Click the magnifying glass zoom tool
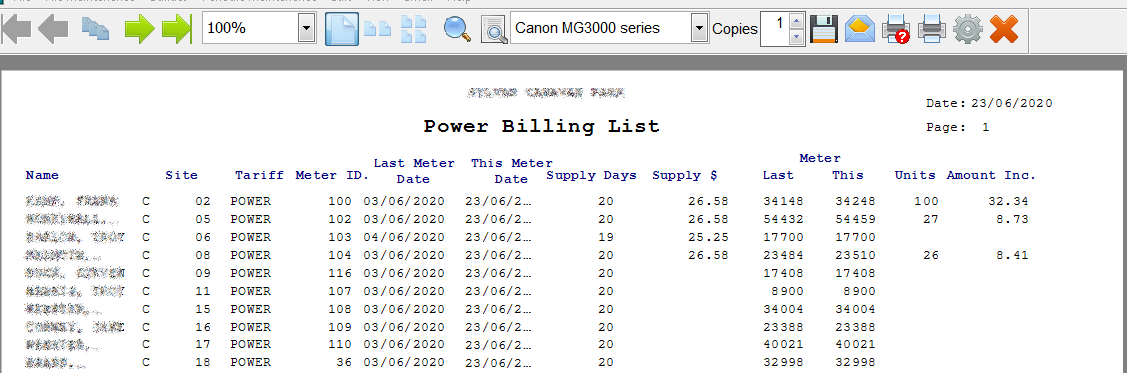Viewport: 1127px width, 373px height. click(457, 29)
